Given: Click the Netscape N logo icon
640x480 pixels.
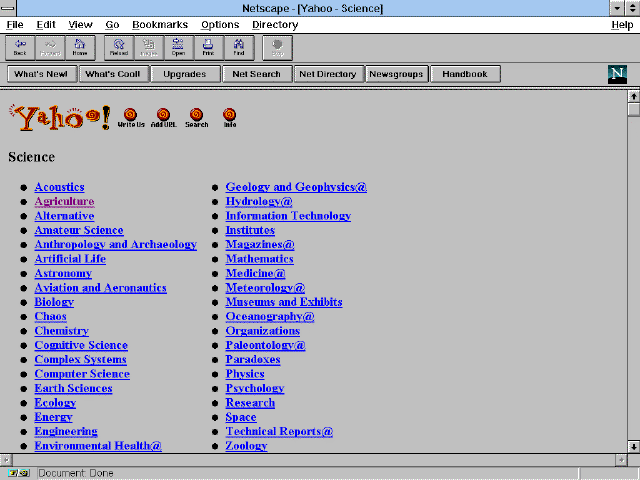Looking at the screenshot, I should (x=617, y=74).
